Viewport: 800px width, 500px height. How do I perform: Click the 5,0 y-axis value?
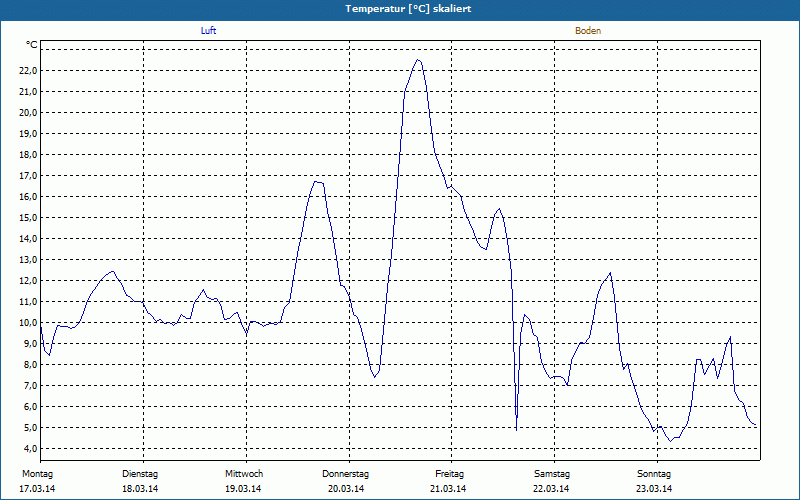30,428
